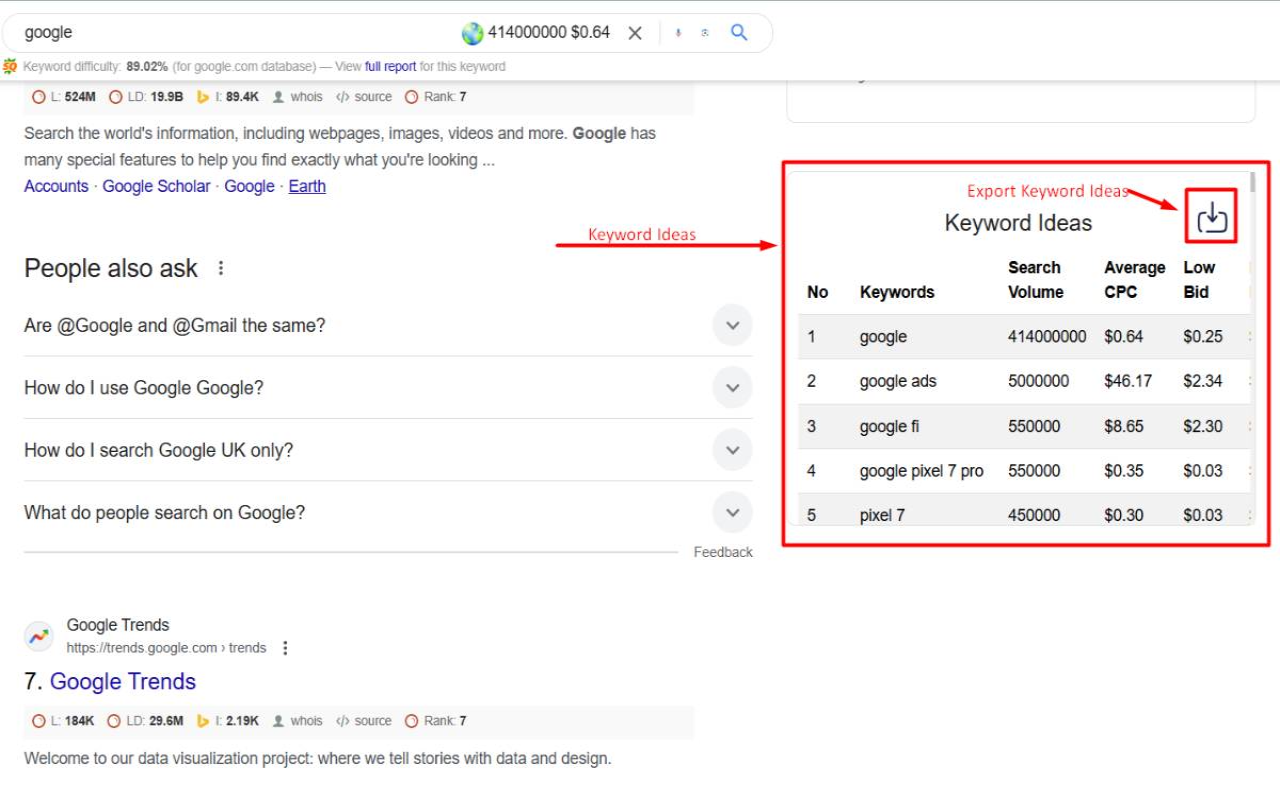Click the keyword difficulty extension icon
Viewport: 1280px width, 800px height.
(x=10, y=67)
